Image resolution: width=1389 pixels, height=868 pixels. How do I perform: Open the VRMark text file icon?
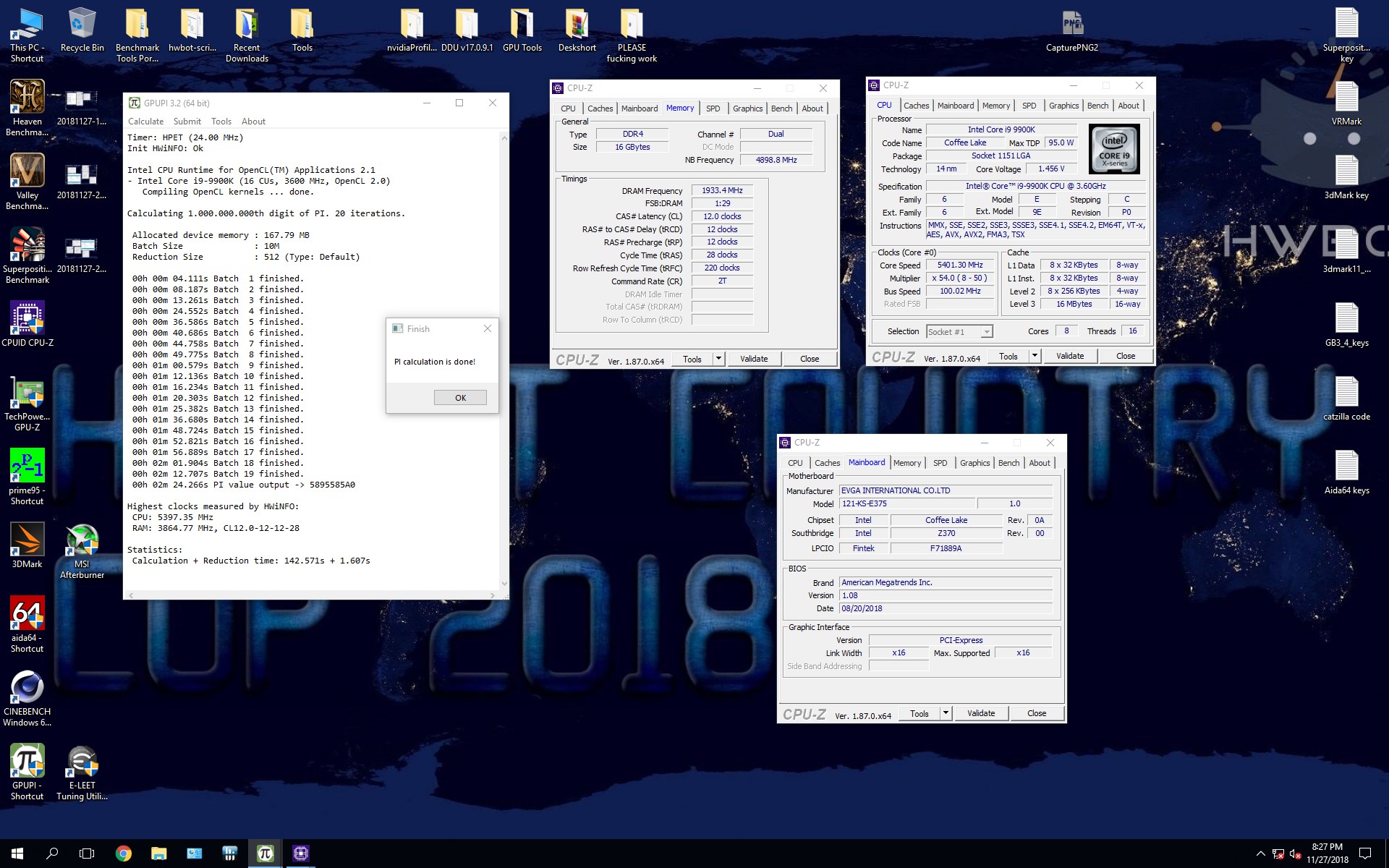point(1347,103)
